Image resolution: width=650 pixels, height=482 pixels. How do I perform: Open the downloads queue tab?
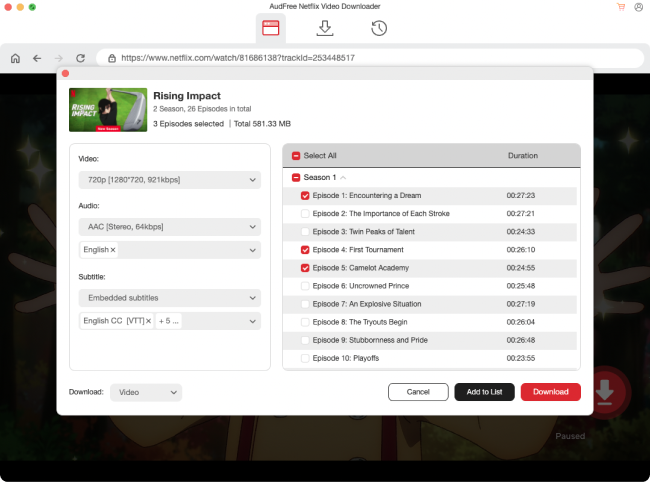[x=325, y=28]
